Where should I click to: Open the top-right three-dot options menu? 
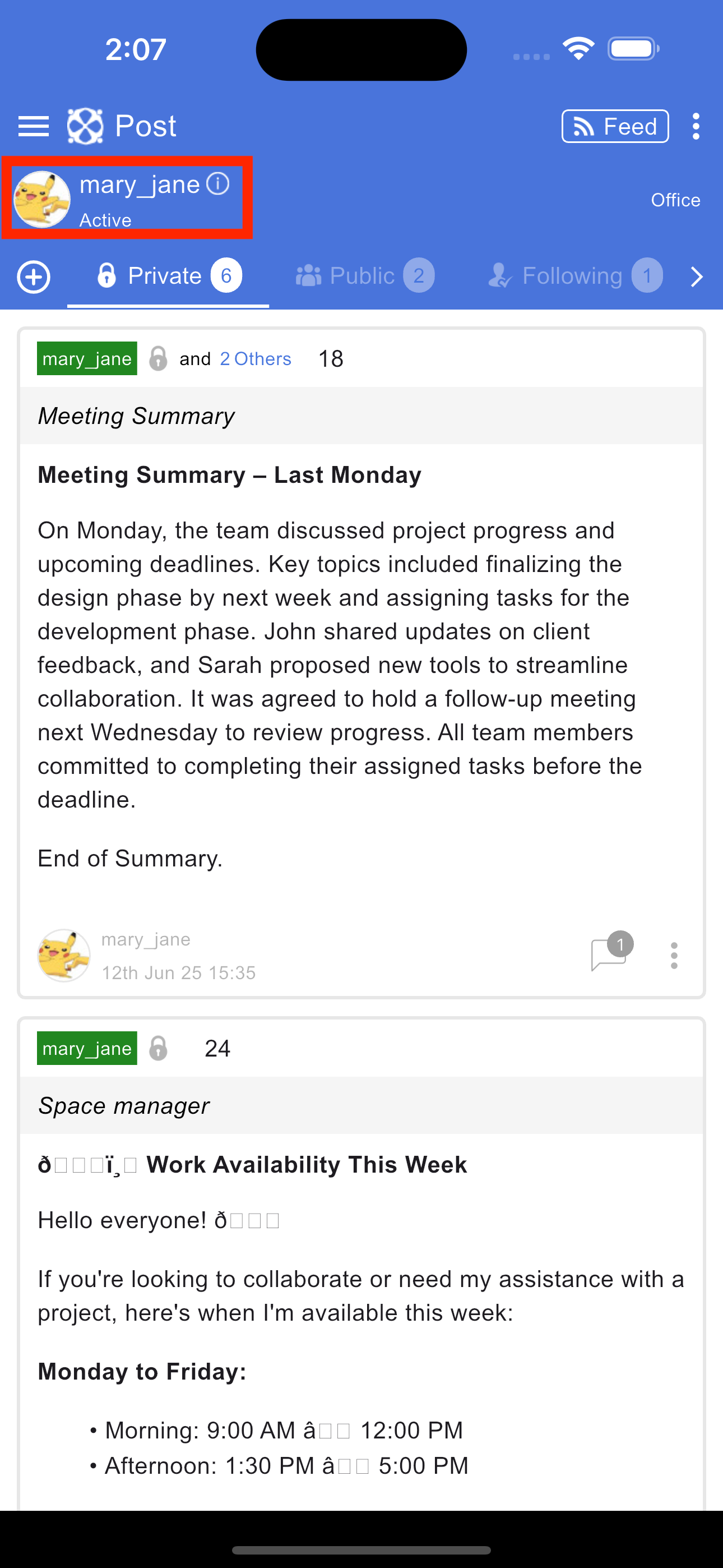[x=696, y=126]
